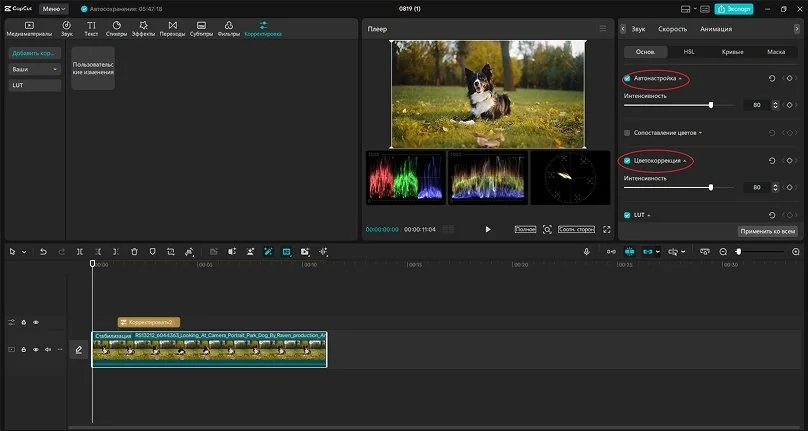Image resolution: width=808 pixels, height=431 pixels.
Task: Expand the Ваши dropdown in sidebar
Action: (x=35, y=69)
